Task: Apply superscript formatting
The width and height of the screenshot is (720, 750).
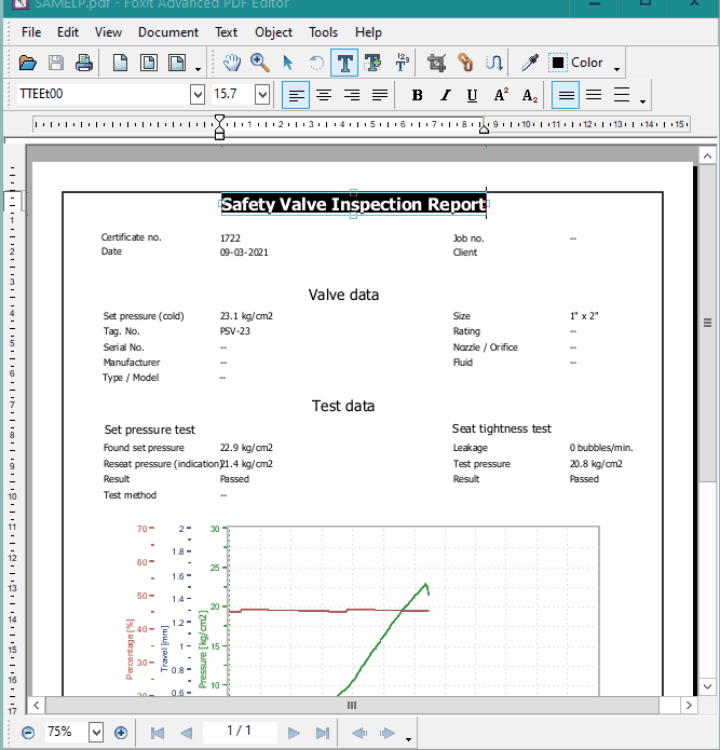Action: pyautogui.click(x=501, y=95)
